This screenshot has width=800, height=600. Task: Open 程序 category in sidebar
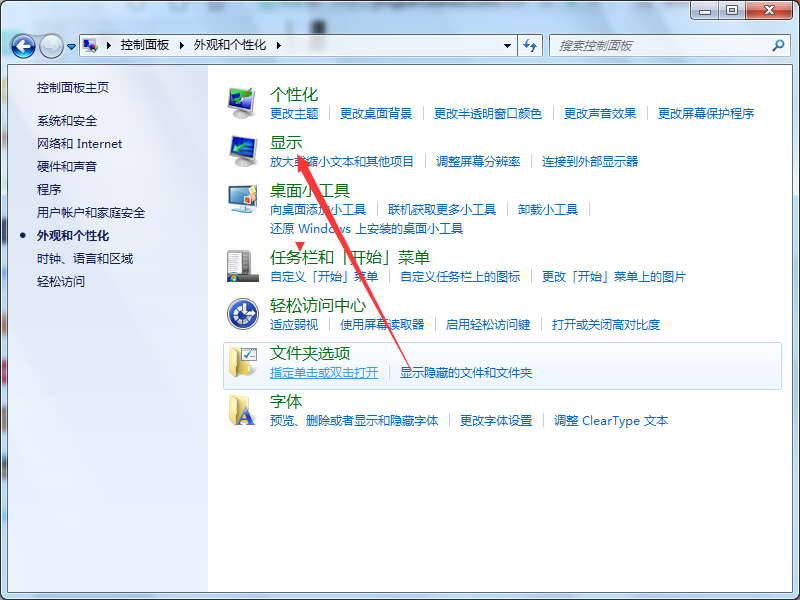[x=49, y=190]
